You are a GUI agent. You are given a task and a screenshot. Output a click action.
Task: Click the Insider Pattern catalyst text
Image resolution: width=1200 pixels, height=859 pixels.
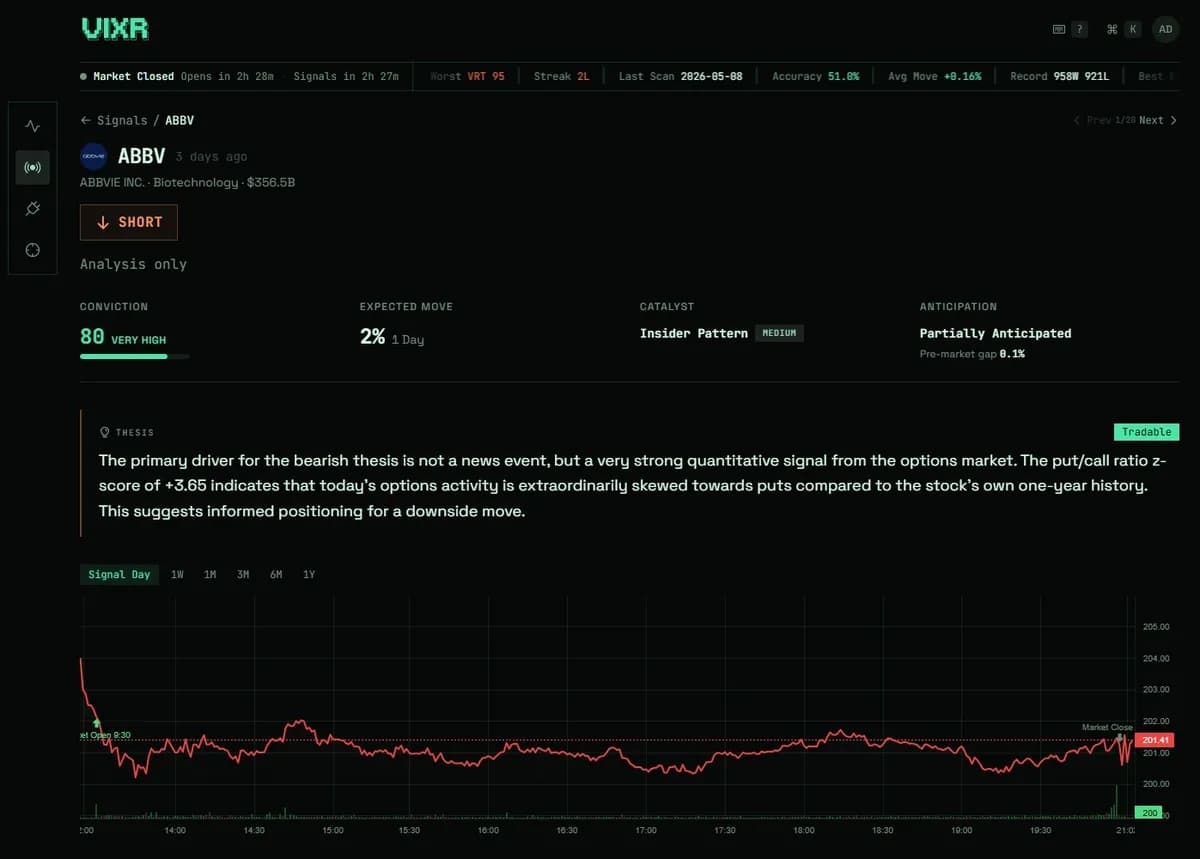[x=694, y=333]
